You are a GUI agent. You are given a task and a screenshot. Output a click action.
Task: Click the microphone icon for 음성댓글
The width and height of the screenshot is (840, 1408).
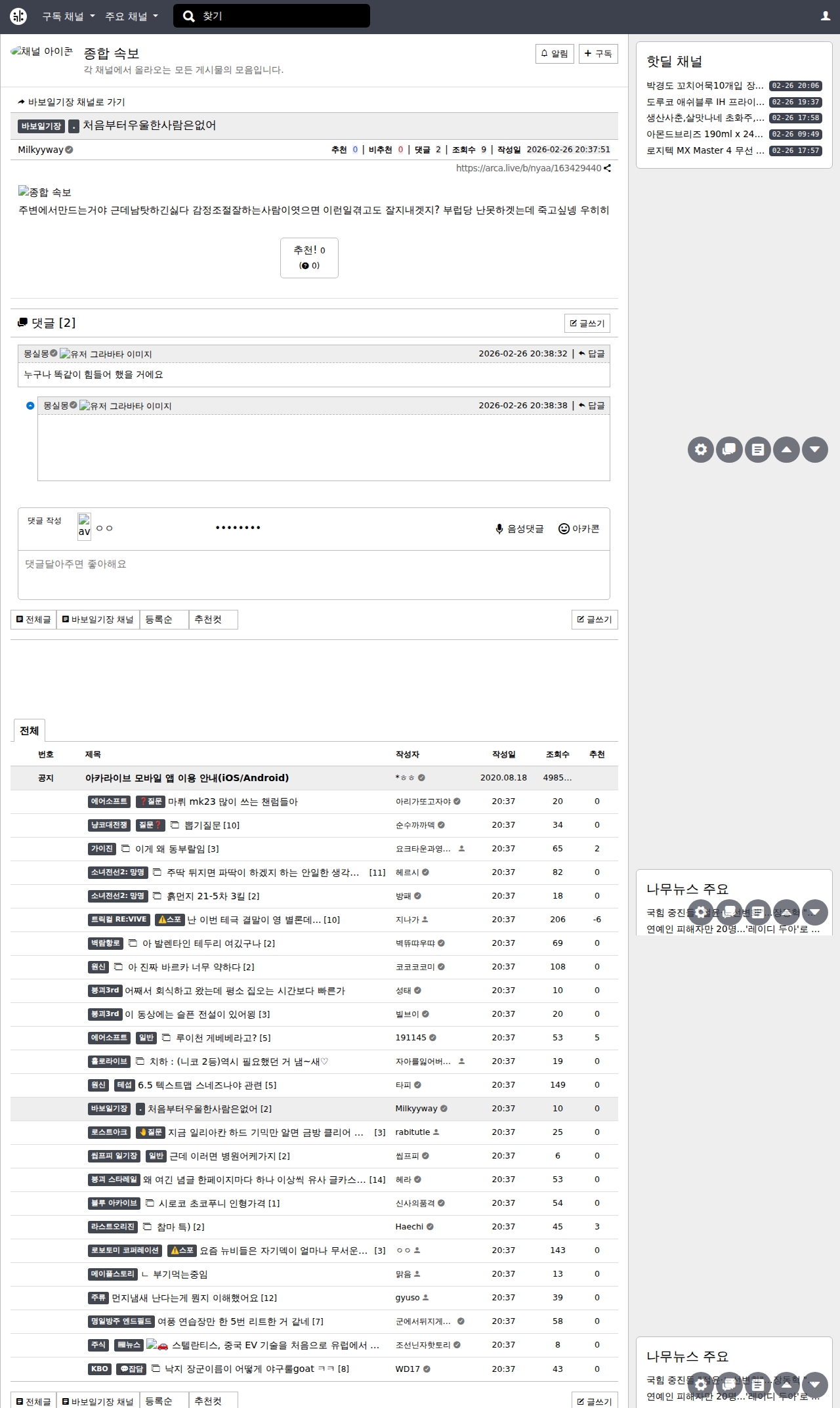point(499,529)
